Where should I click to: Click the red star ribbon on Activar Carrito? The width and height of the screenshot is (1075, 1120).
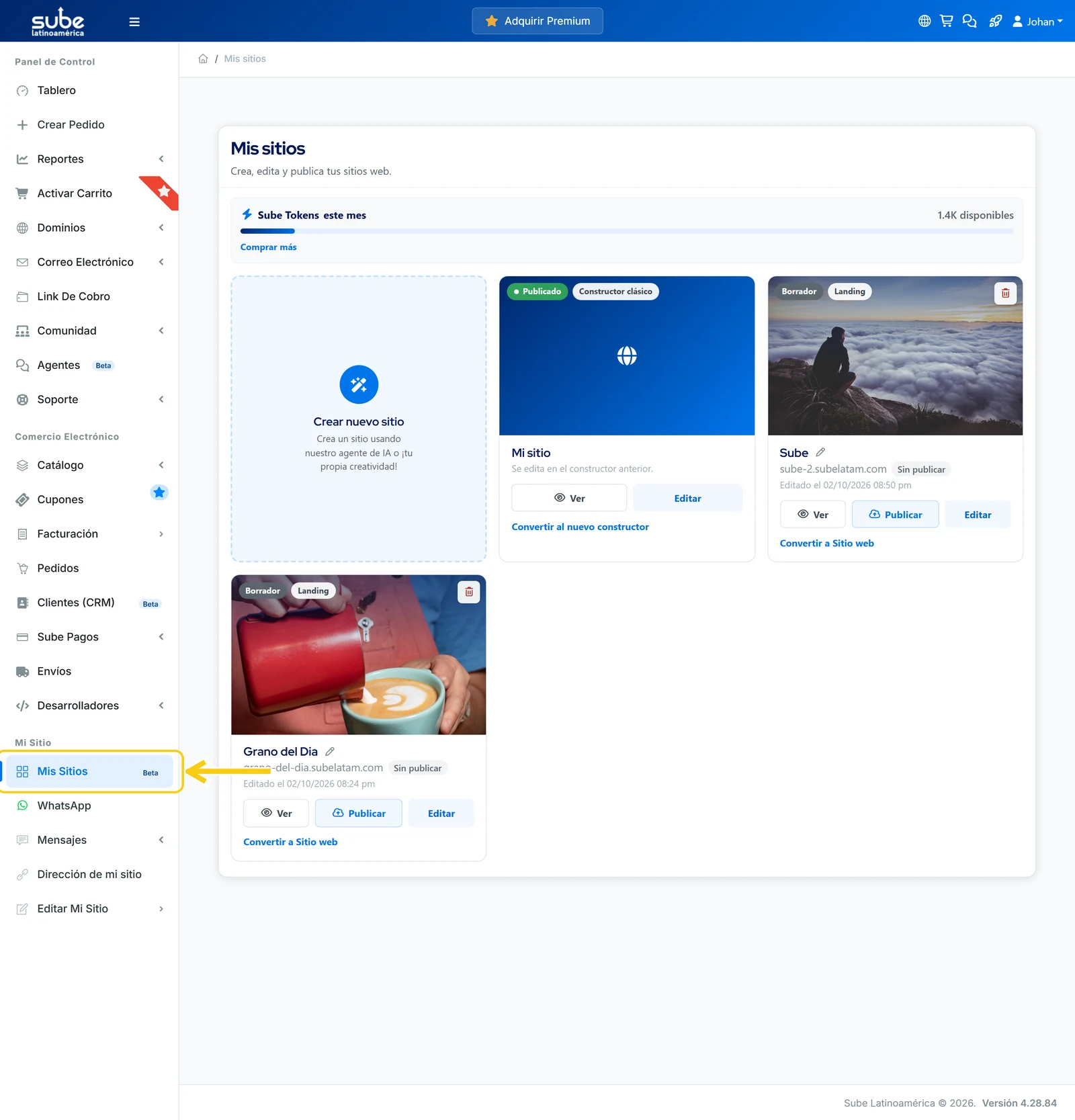pos(161,192)
